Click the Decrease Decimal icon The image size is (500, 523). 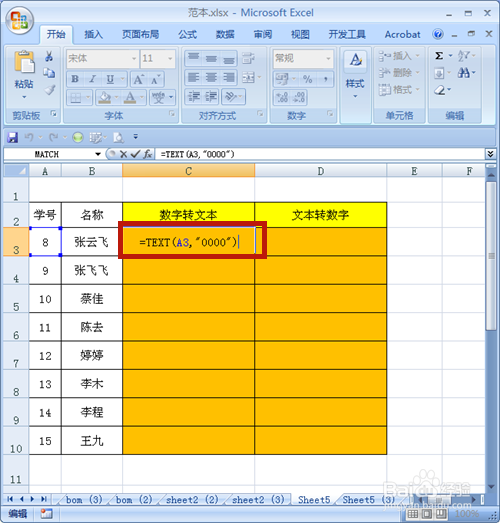[x=299, y=98]
